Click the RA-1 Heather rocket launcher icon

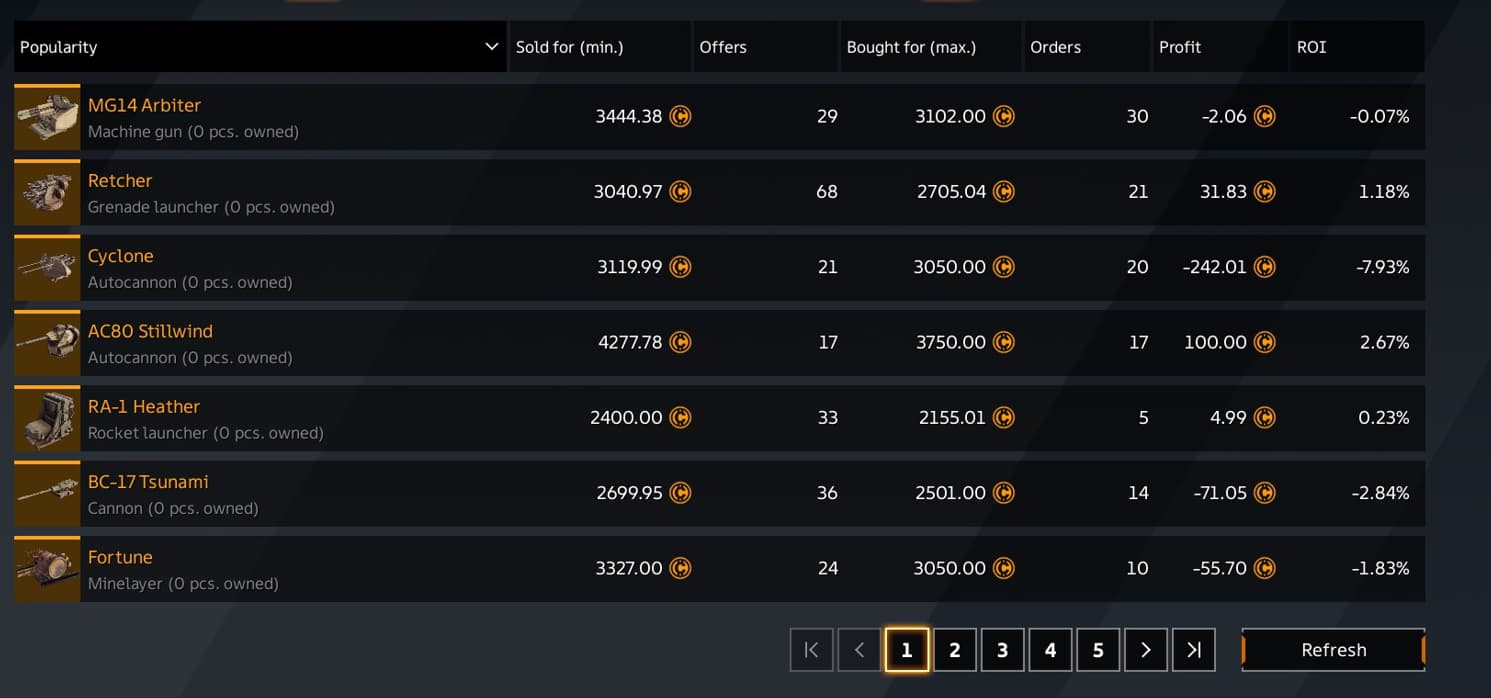[x=47, y=418]
